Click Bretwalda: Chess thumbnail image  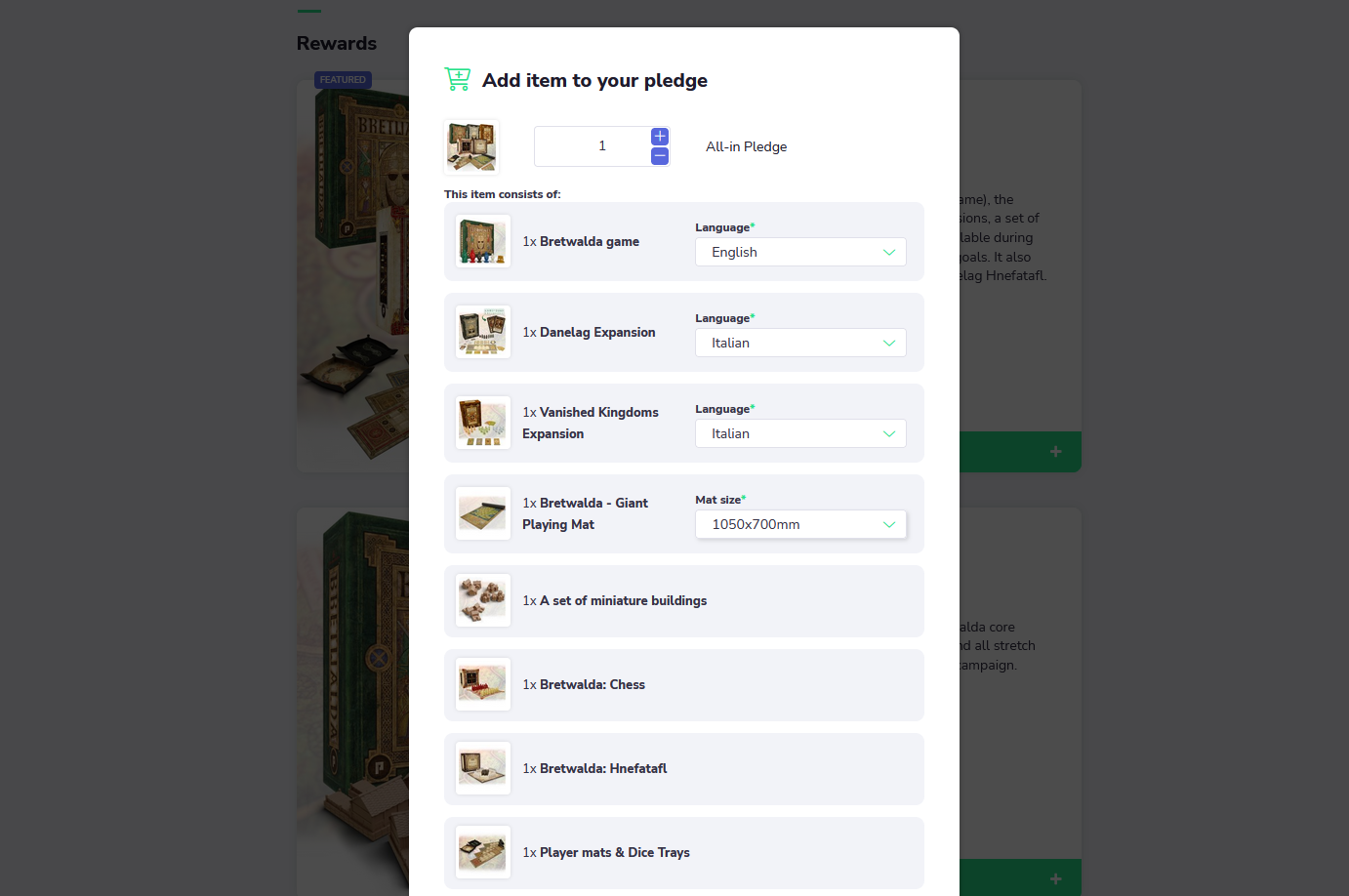tap(483, 684)
